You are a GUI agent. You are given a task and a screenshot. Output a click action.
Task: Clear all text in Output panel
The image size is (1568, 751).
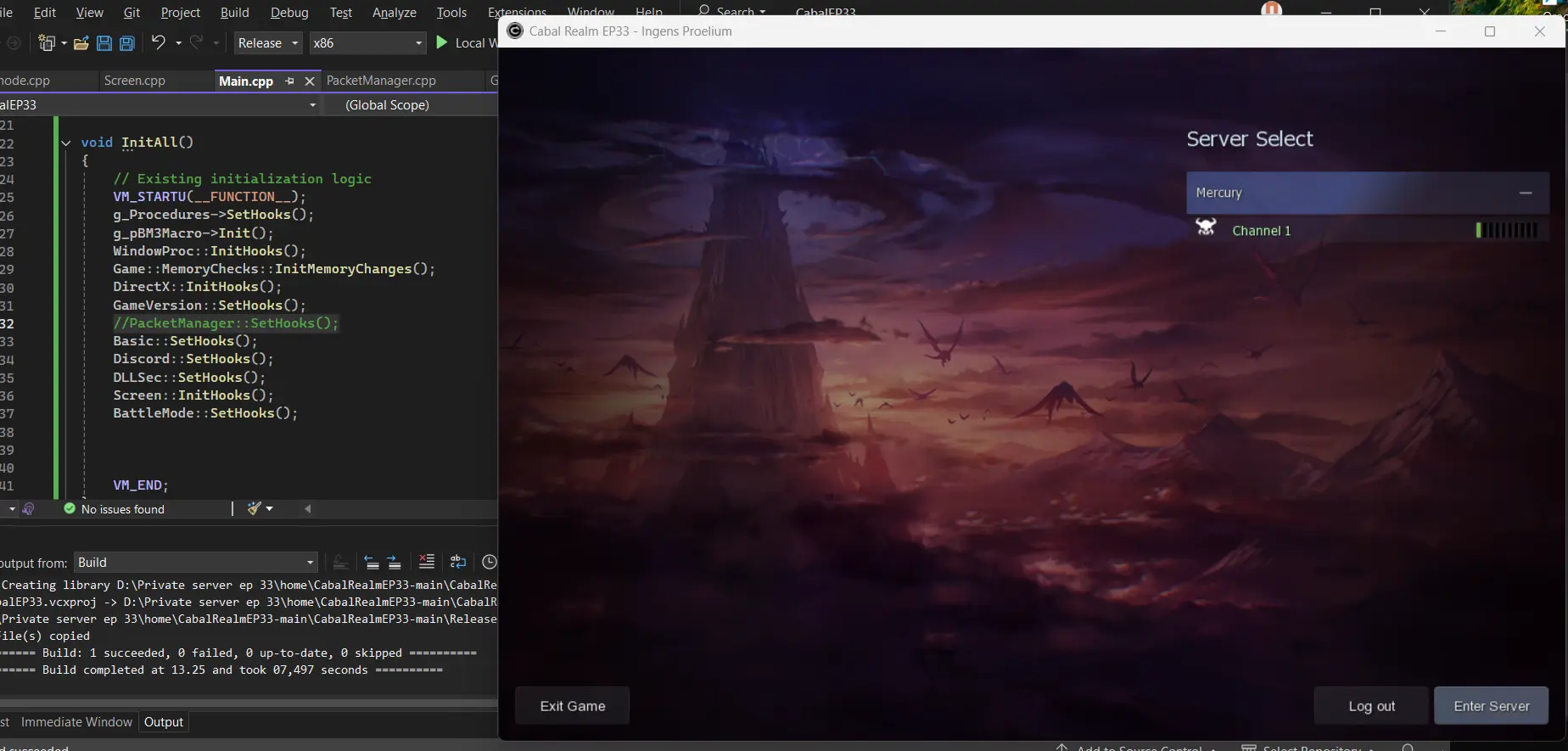point(427,562)
